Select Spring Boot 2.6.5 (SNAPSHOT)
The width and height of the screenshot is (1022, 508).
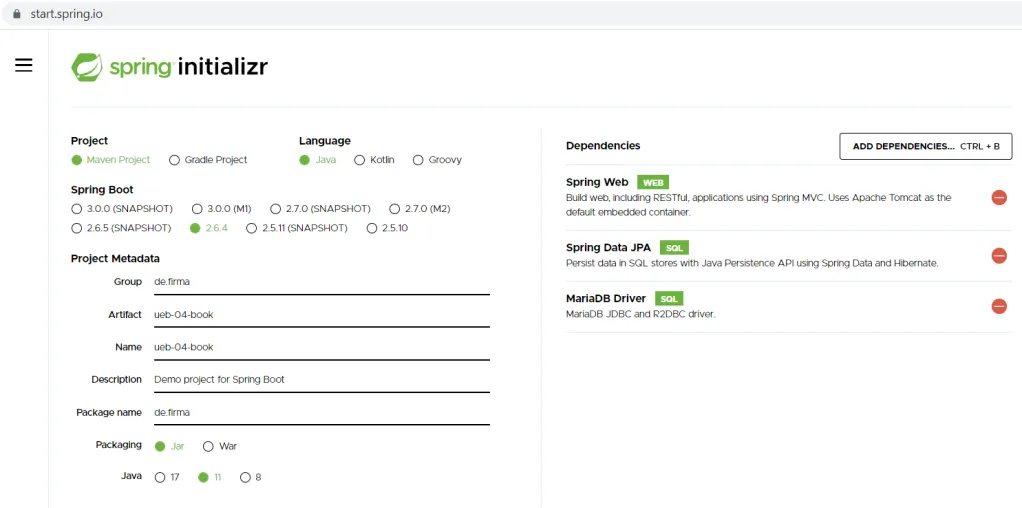click(121, 228)
